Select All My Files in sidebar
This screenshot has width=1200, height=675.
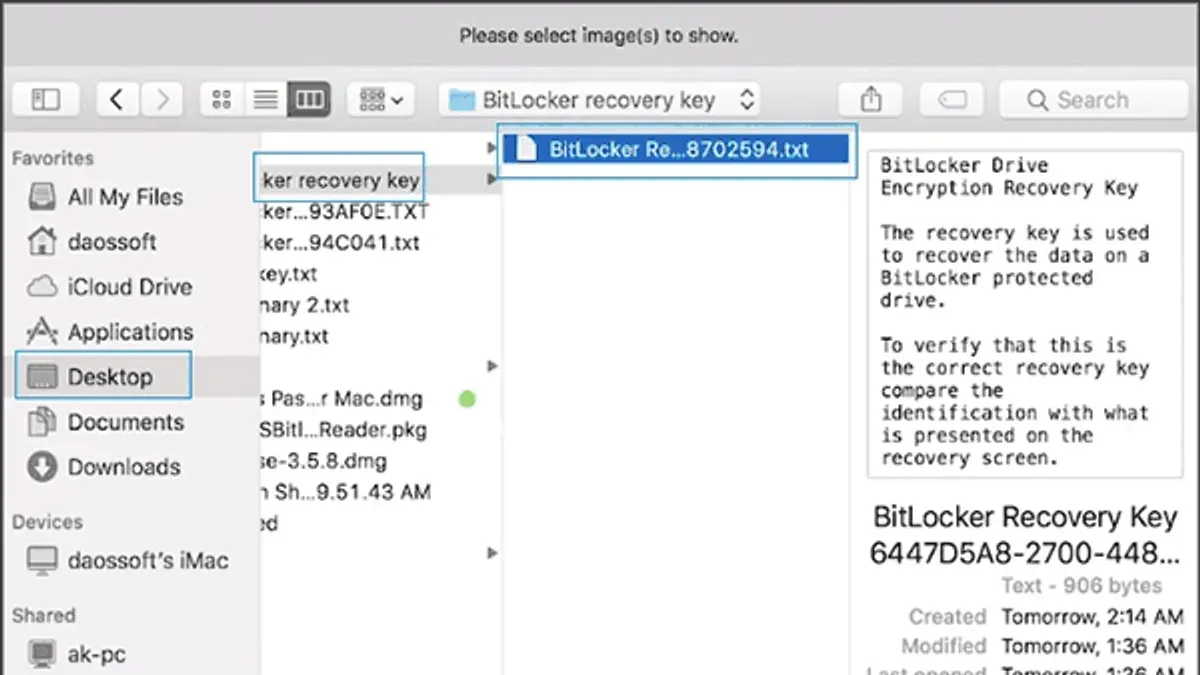(125, 197)
